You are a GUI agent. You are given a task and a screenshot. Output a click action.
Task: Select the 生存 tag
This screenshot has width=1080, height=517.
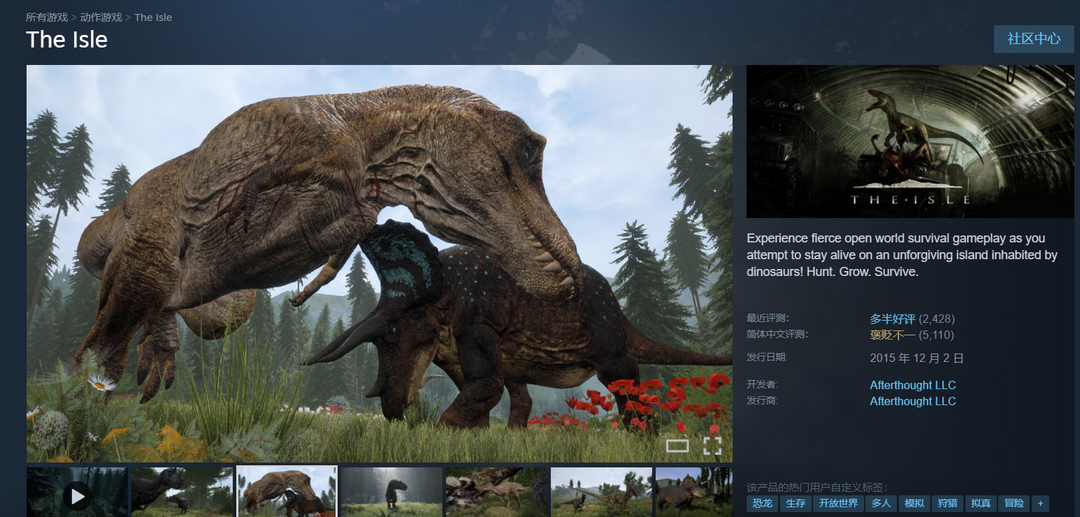(x=796, y=503)
